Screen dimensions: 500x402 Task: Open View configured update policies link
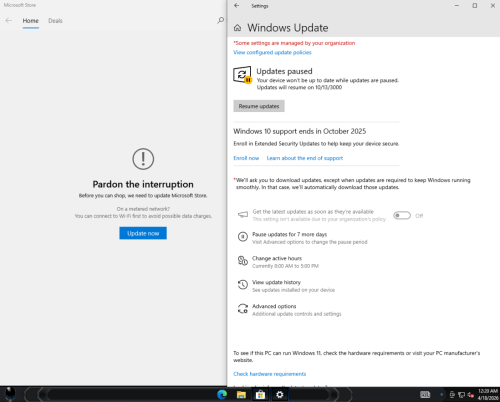pos(272,52)
